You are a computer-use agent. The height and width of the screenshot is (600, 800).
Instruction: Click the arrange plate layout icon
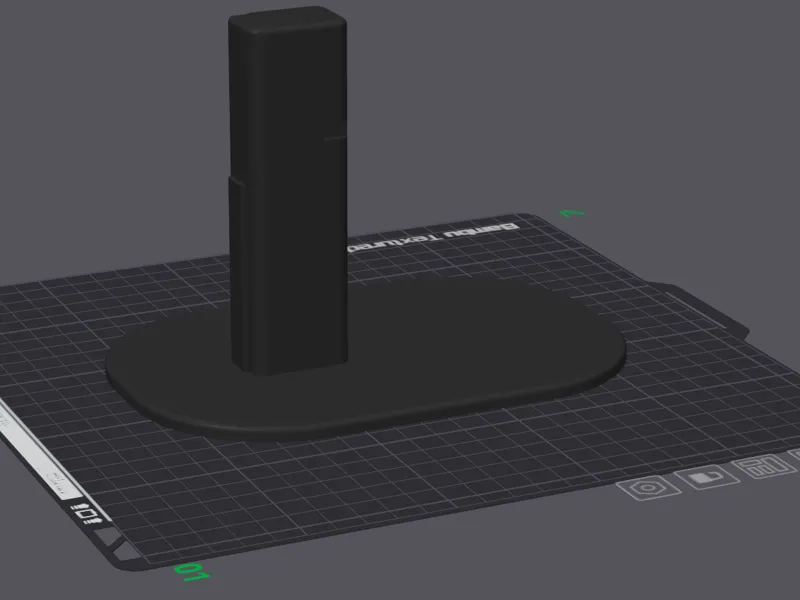764,466
